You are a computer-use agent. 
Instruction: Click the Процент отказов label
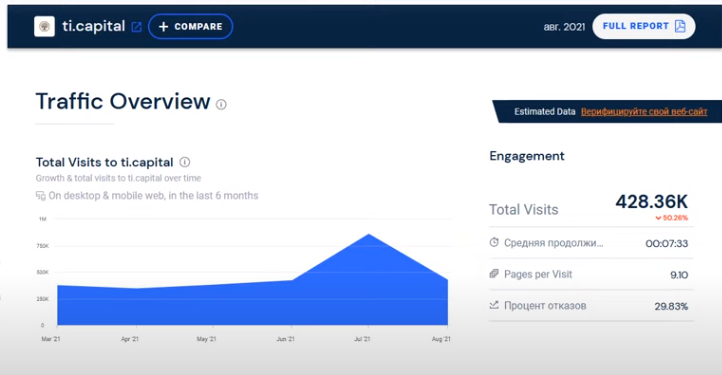[x=545, y=306]
